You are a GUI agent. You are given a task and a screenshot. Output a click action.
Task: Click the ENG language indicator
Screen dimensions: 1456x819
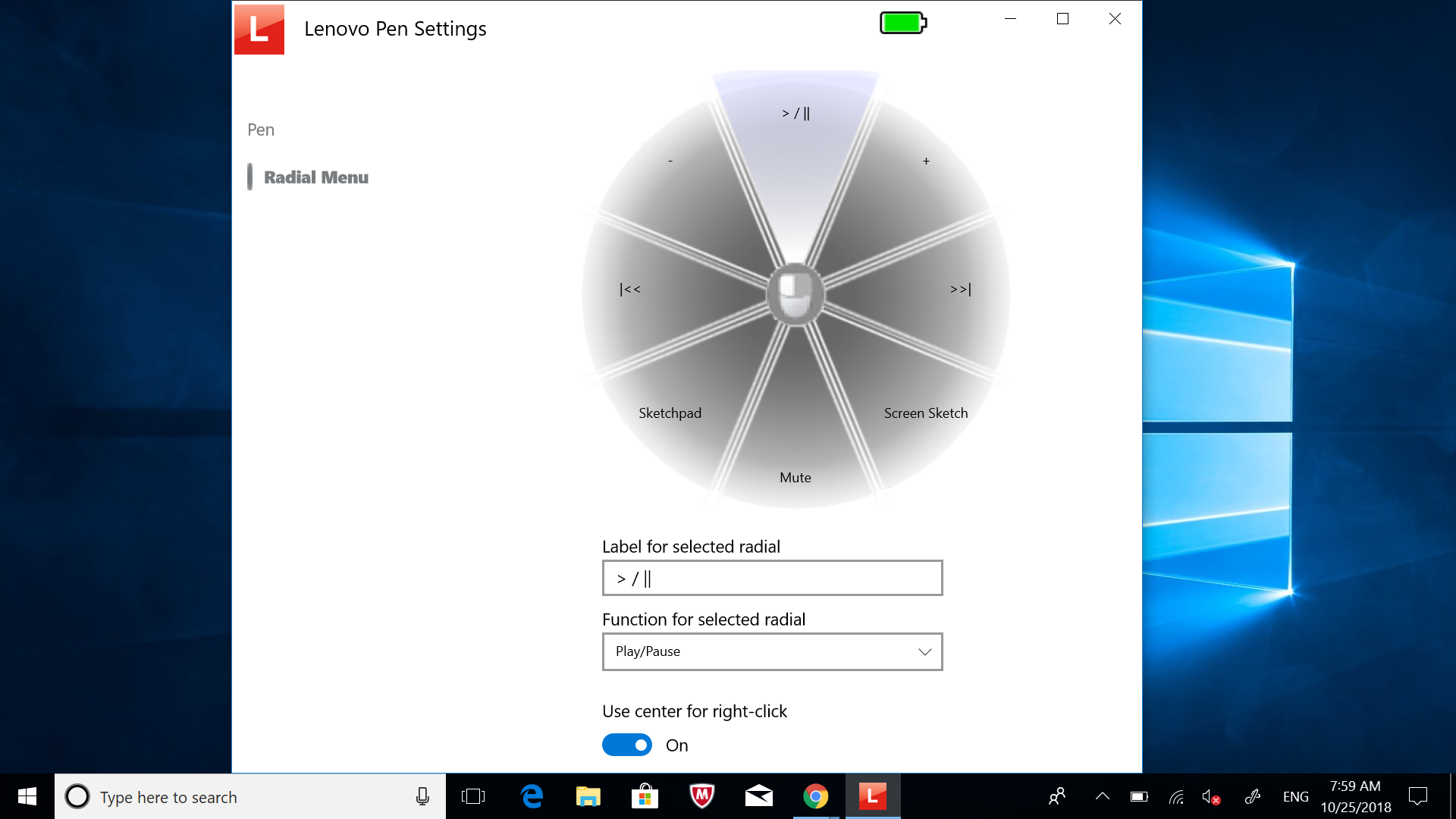1295,796
